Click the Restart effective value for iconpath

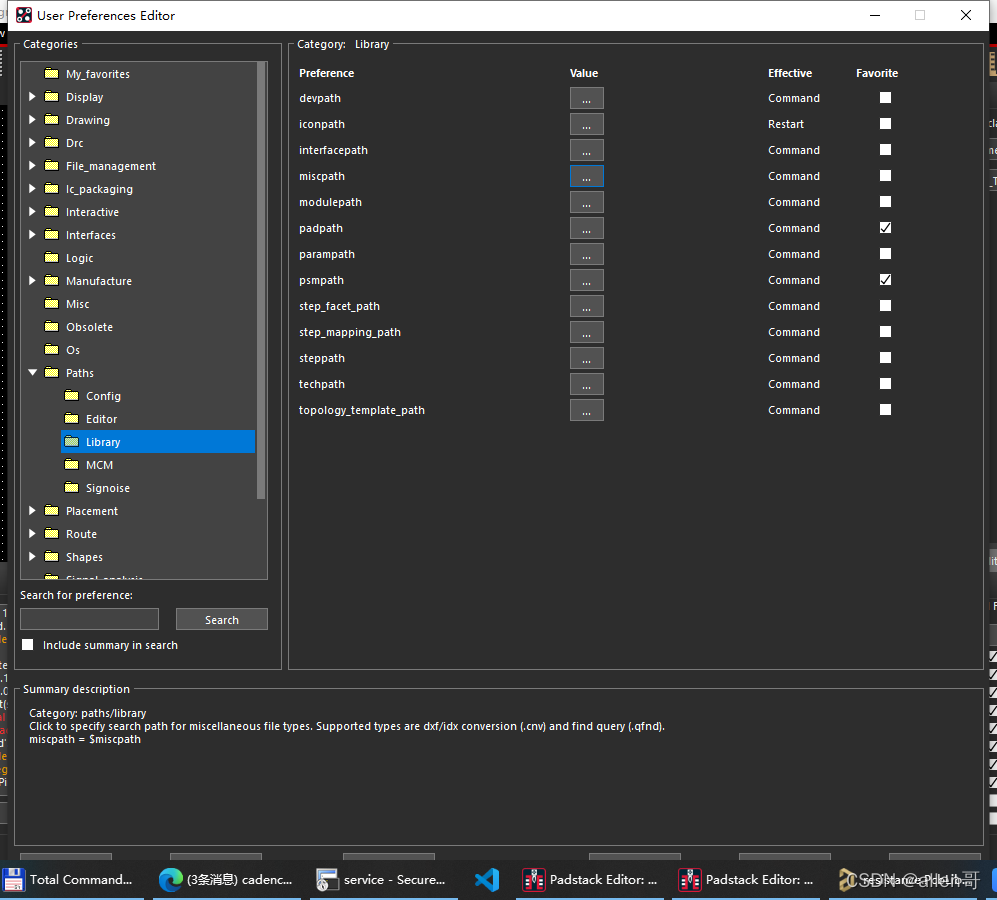(785, 124)
